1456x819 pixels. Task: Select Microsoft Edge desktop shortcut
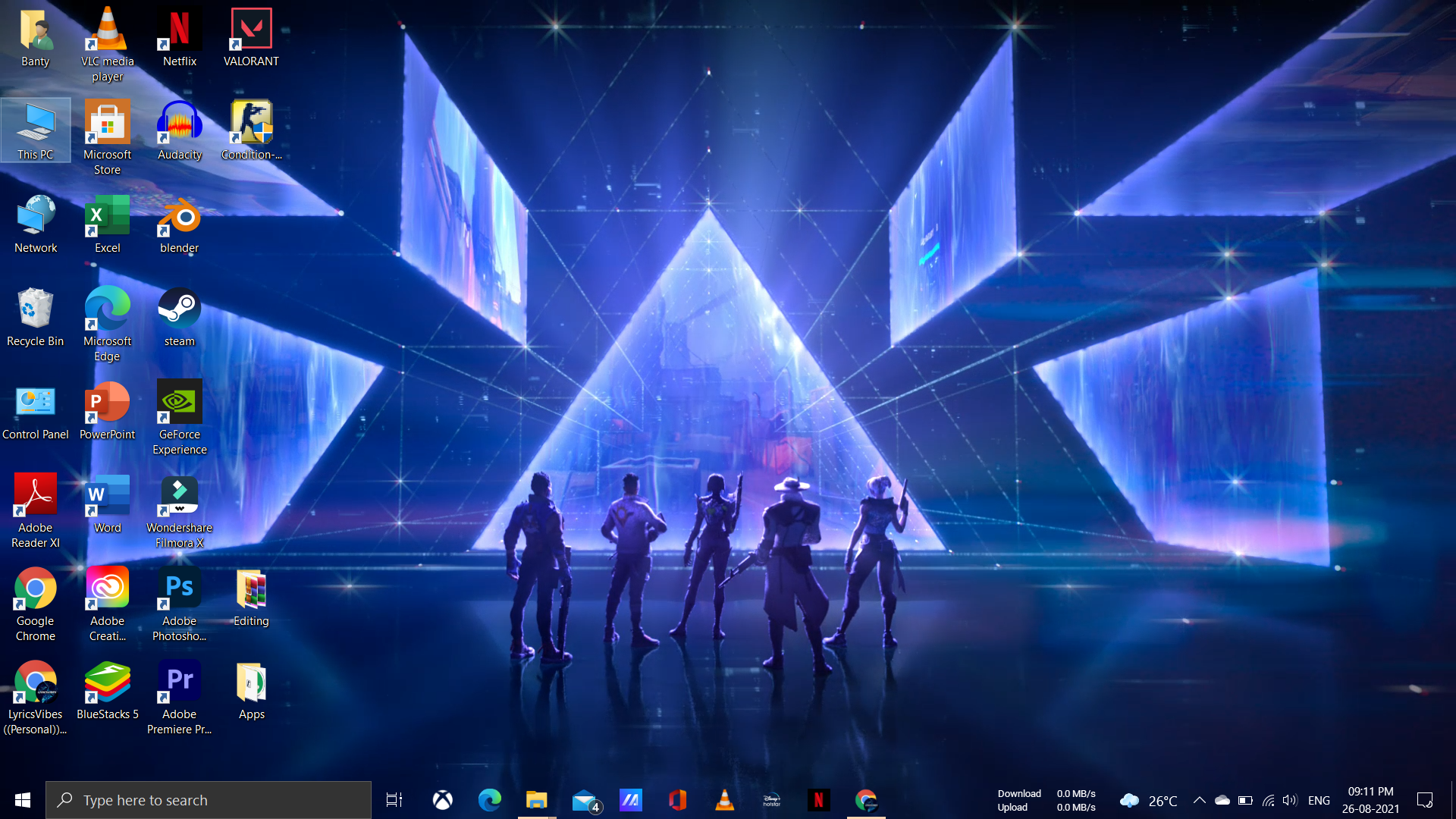coord(107,325)
